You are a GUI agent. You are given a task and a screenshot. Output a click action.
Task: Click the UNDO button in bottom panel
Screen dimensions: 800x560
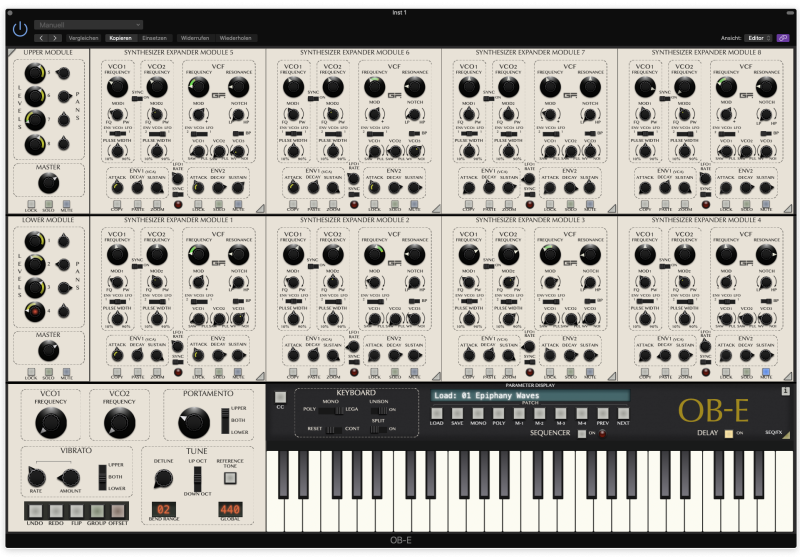click(x=35, y=511)
